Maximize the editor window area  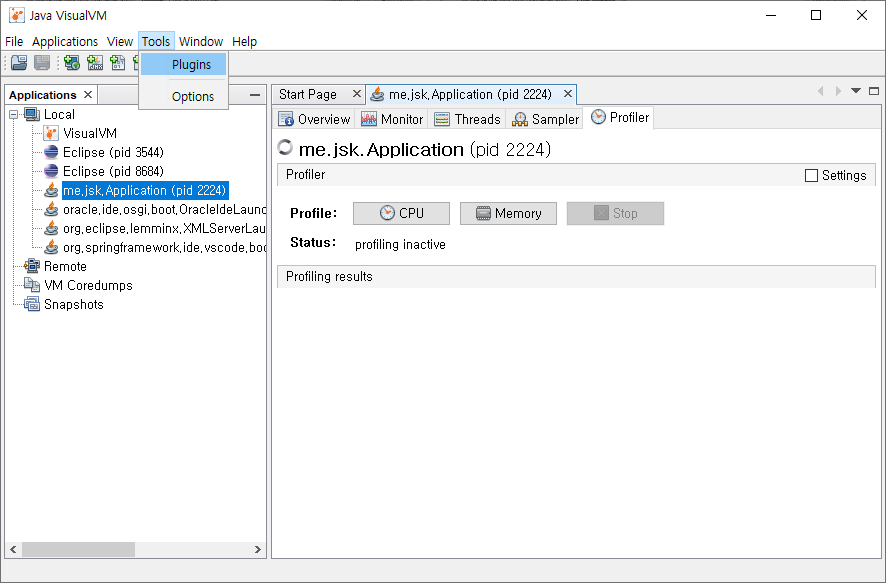tap(874, 91)
